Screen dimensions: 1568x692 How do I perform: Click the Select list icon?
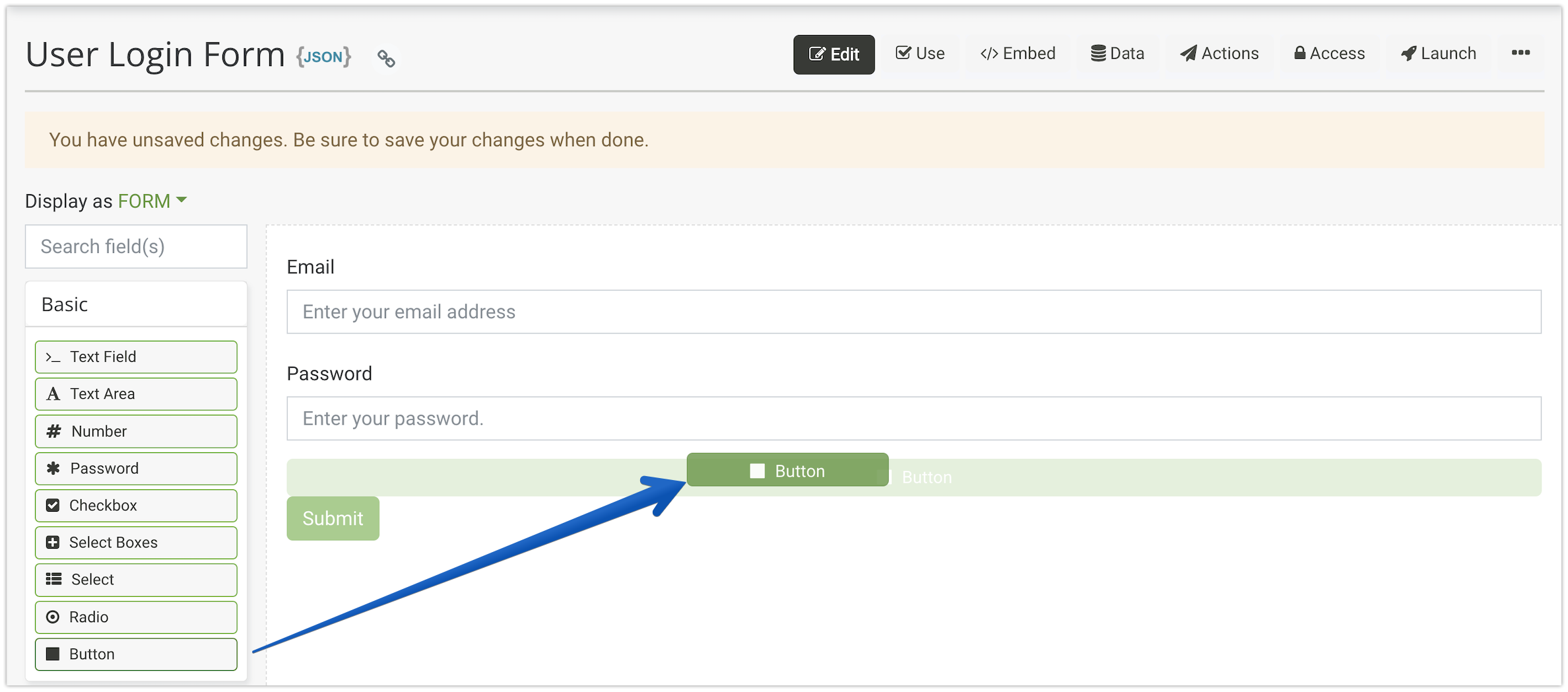click(53, 579)
